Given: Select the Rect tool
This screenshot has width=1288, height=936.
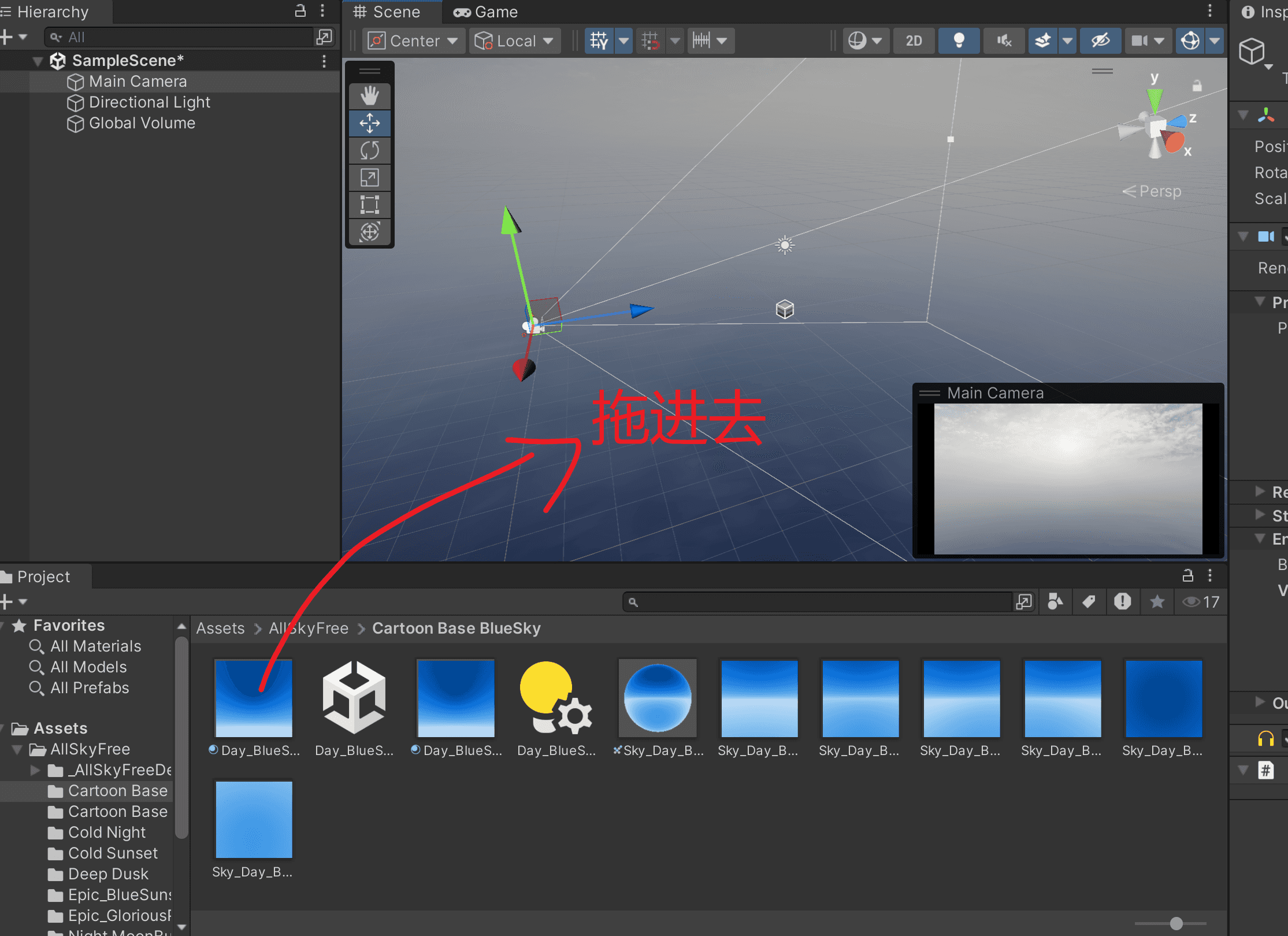Looking at the screenshot, I should pyautogui.click(x=370, y=205).
